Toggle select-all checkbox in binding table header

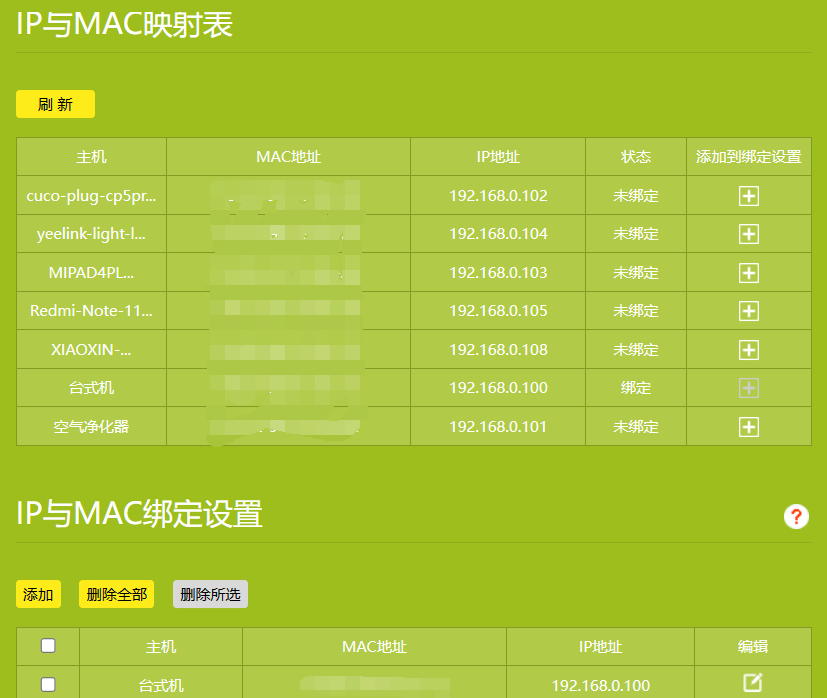pyautogui.click(x=48, y=645)
